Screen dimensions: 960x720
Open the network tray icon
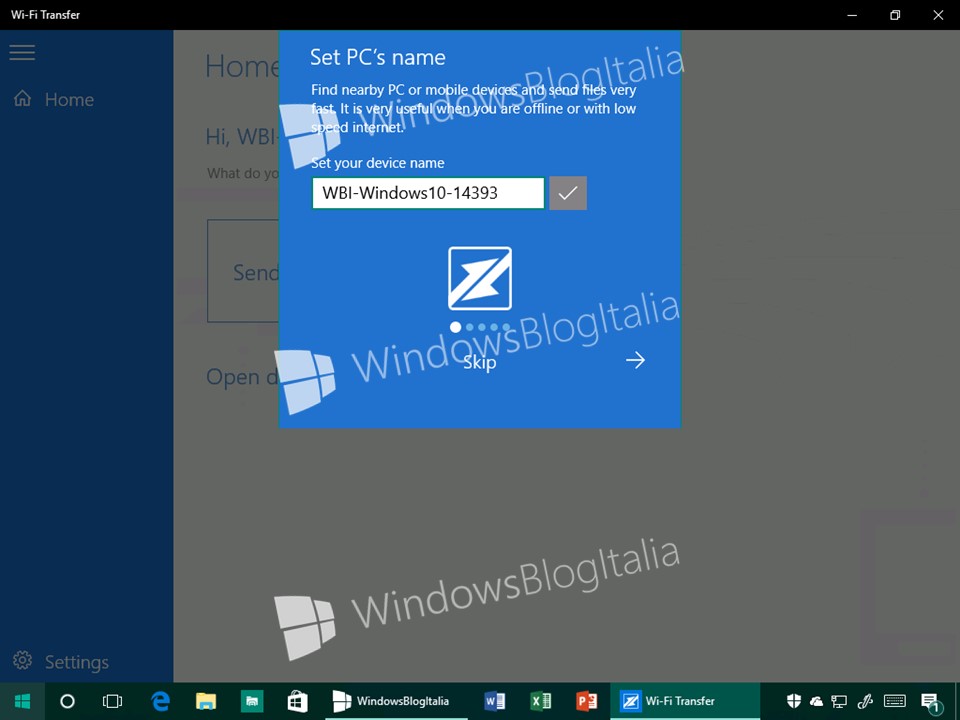click(x=839, y=702)
